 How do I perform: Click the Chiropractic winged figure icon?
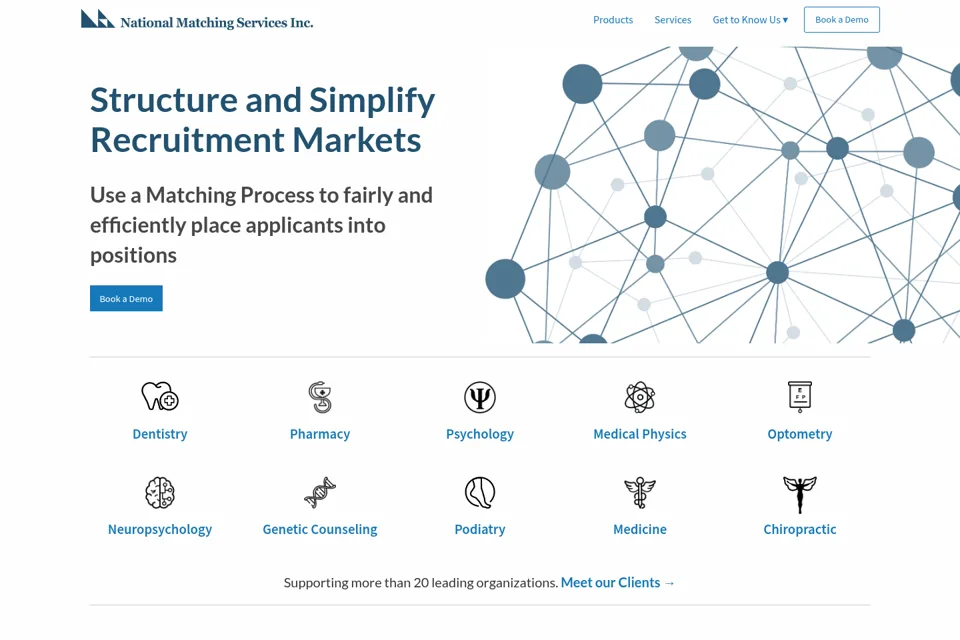coord(800,494)
